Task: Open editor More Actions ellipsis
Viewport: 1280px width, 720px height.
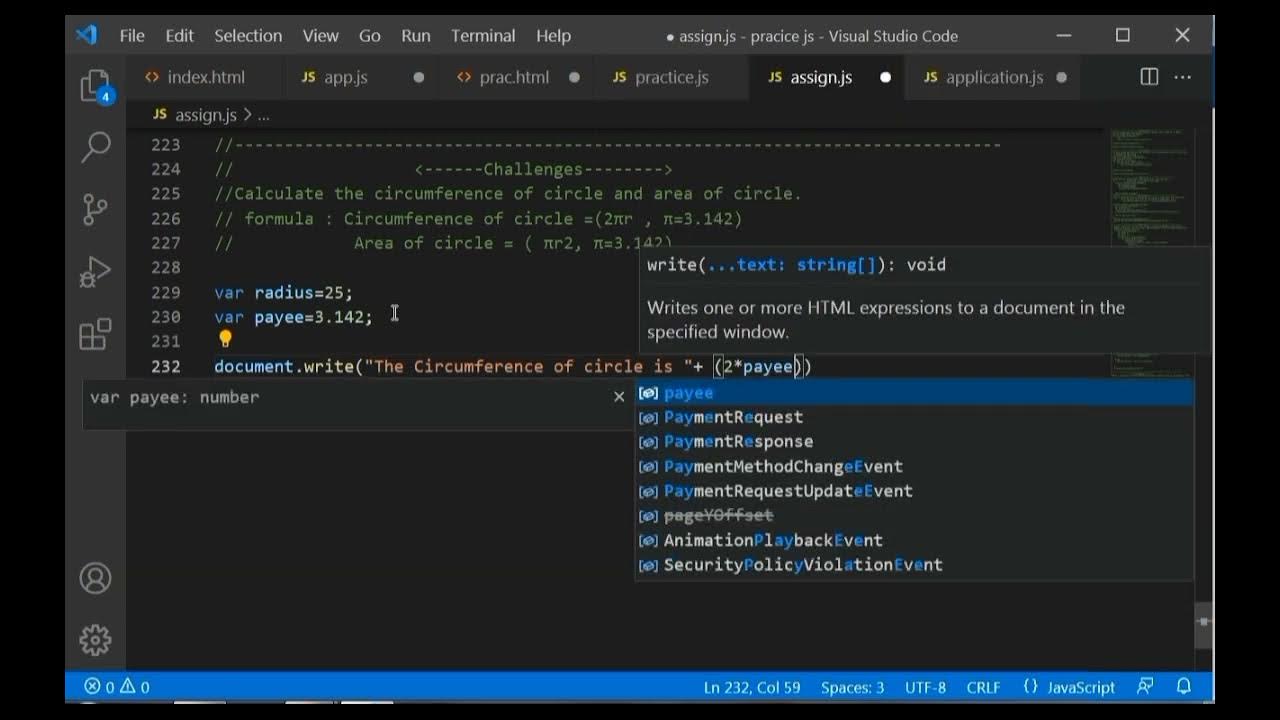Action: (1182, 77)
